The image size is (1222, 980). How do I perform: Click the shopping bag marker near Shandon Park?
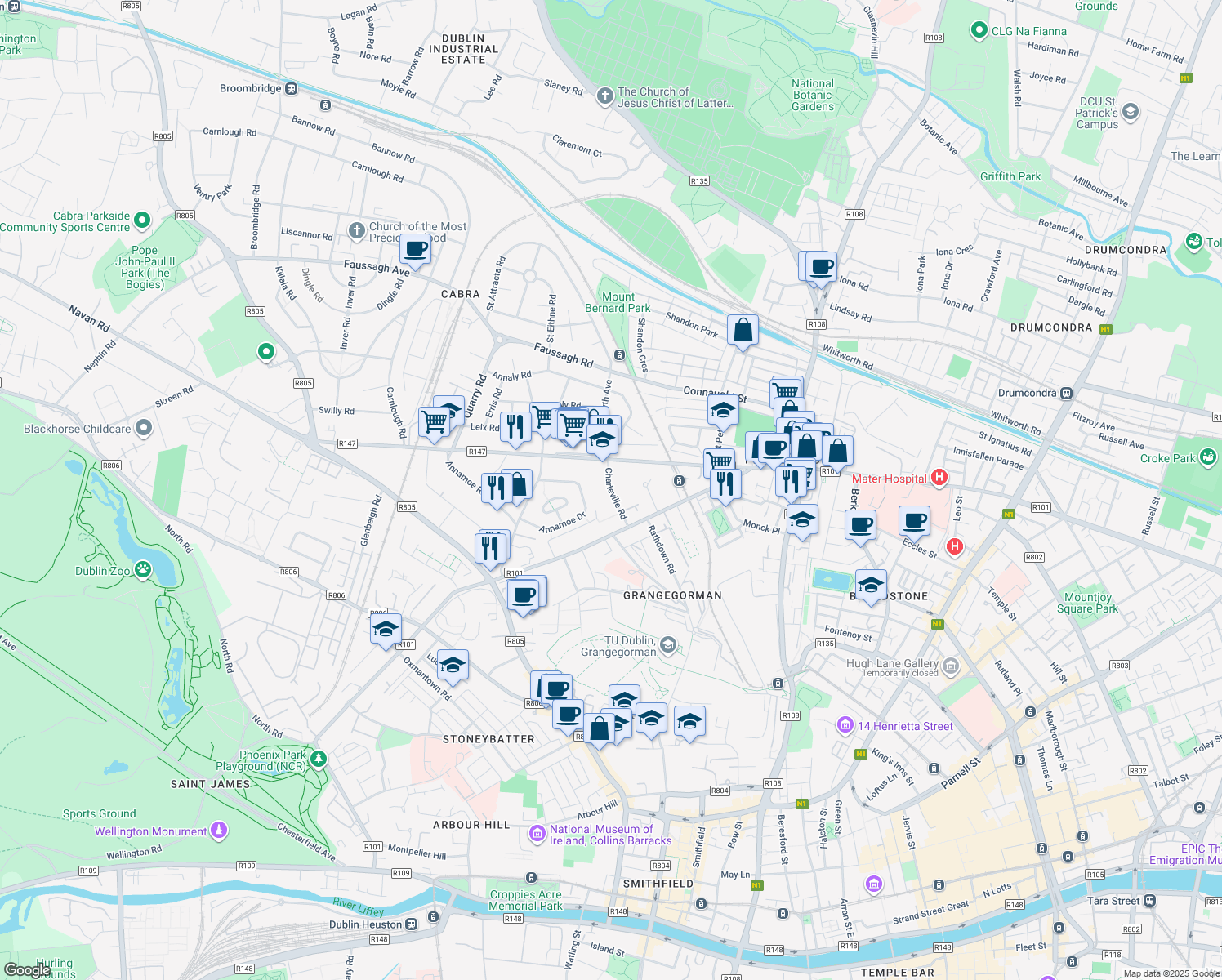[743, 328]
